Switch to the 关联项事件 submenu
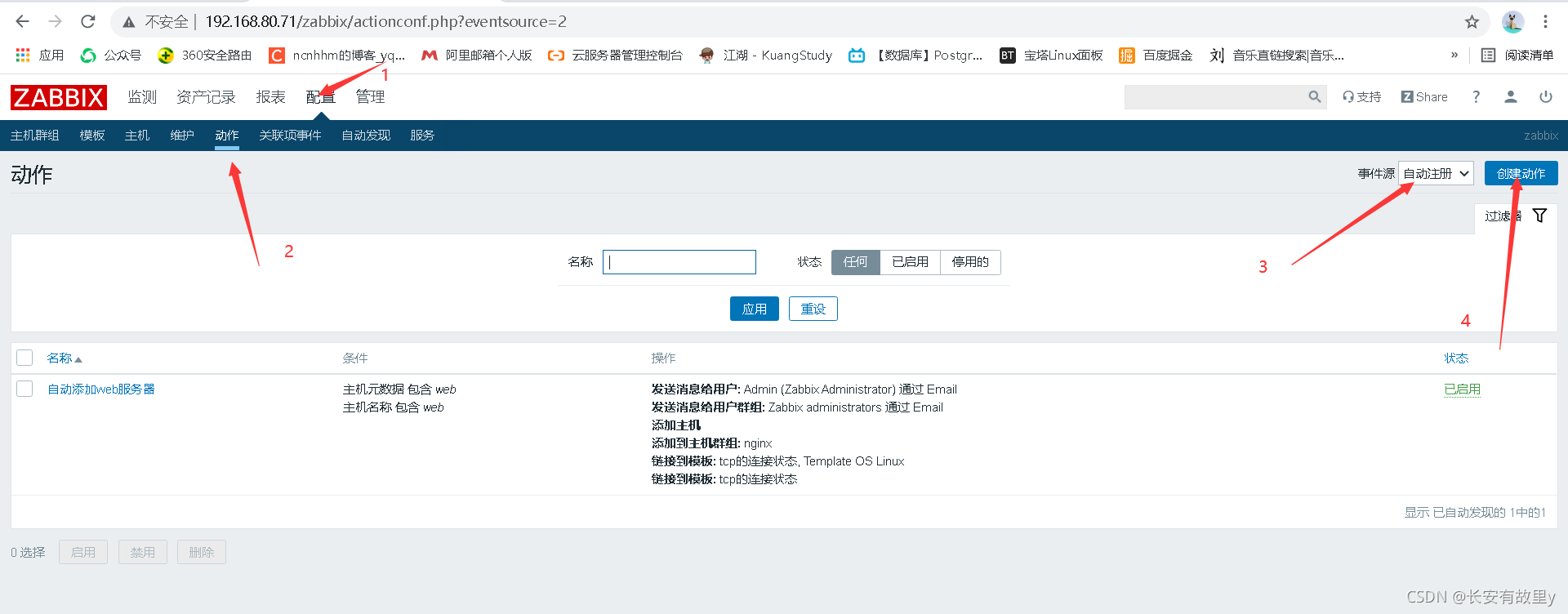Screen dimensions: 1568x614 pyautogui.click(x=290, y=135)
